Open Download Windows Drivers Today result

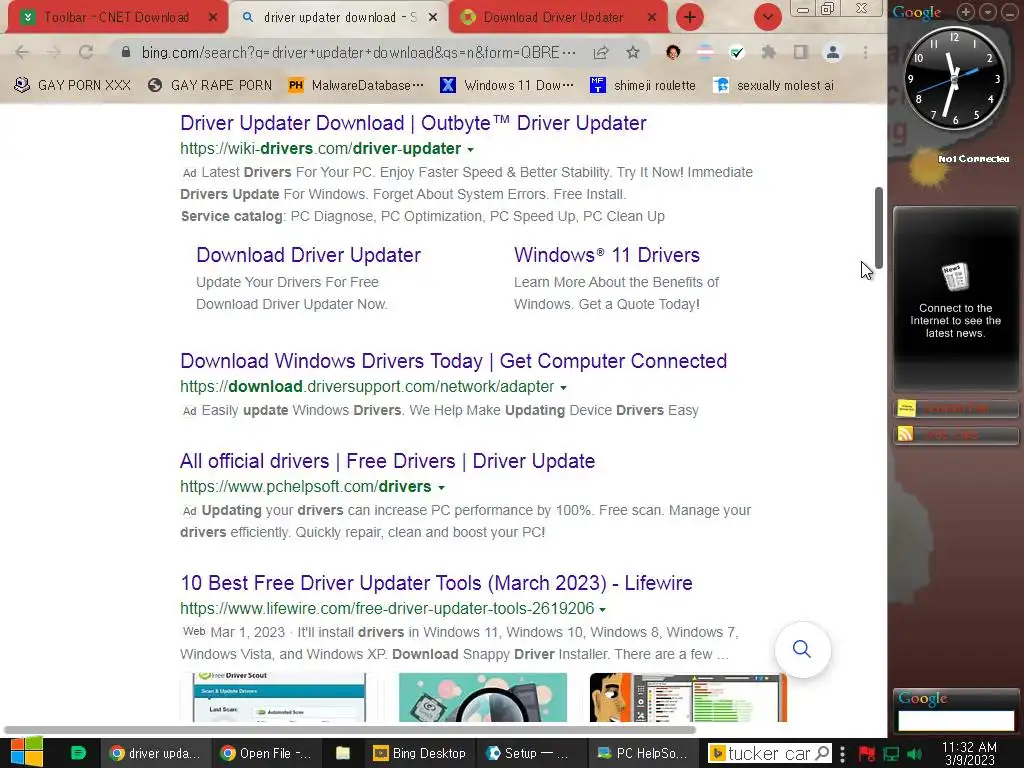click(x=453, y=360)
